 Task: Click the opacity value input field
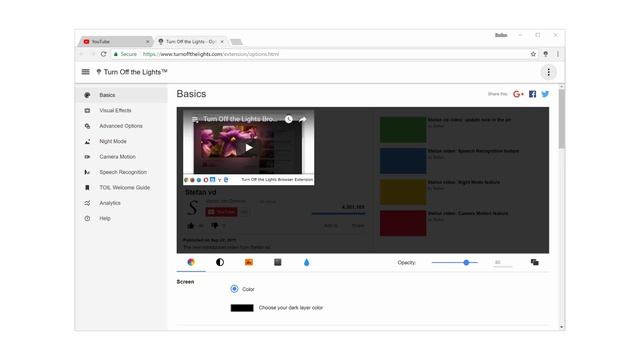502,262
